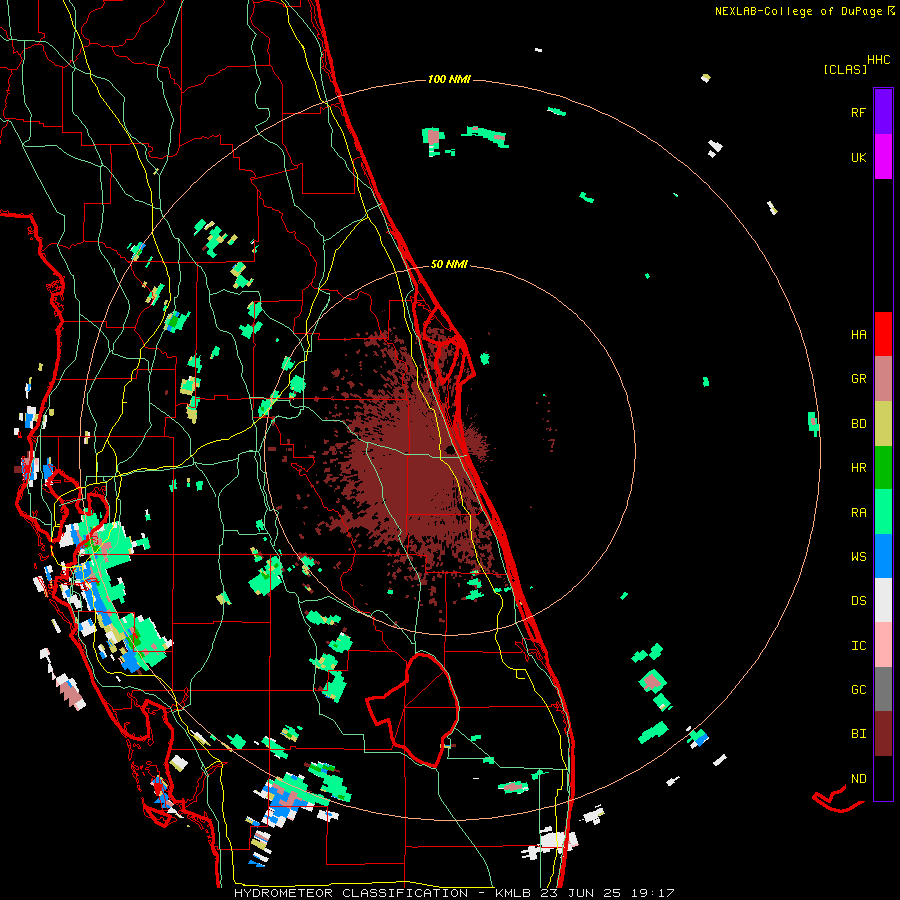Viewport: 900px width, 900px height.
Task: Click the 'DS' legend label
Action: 858,601
